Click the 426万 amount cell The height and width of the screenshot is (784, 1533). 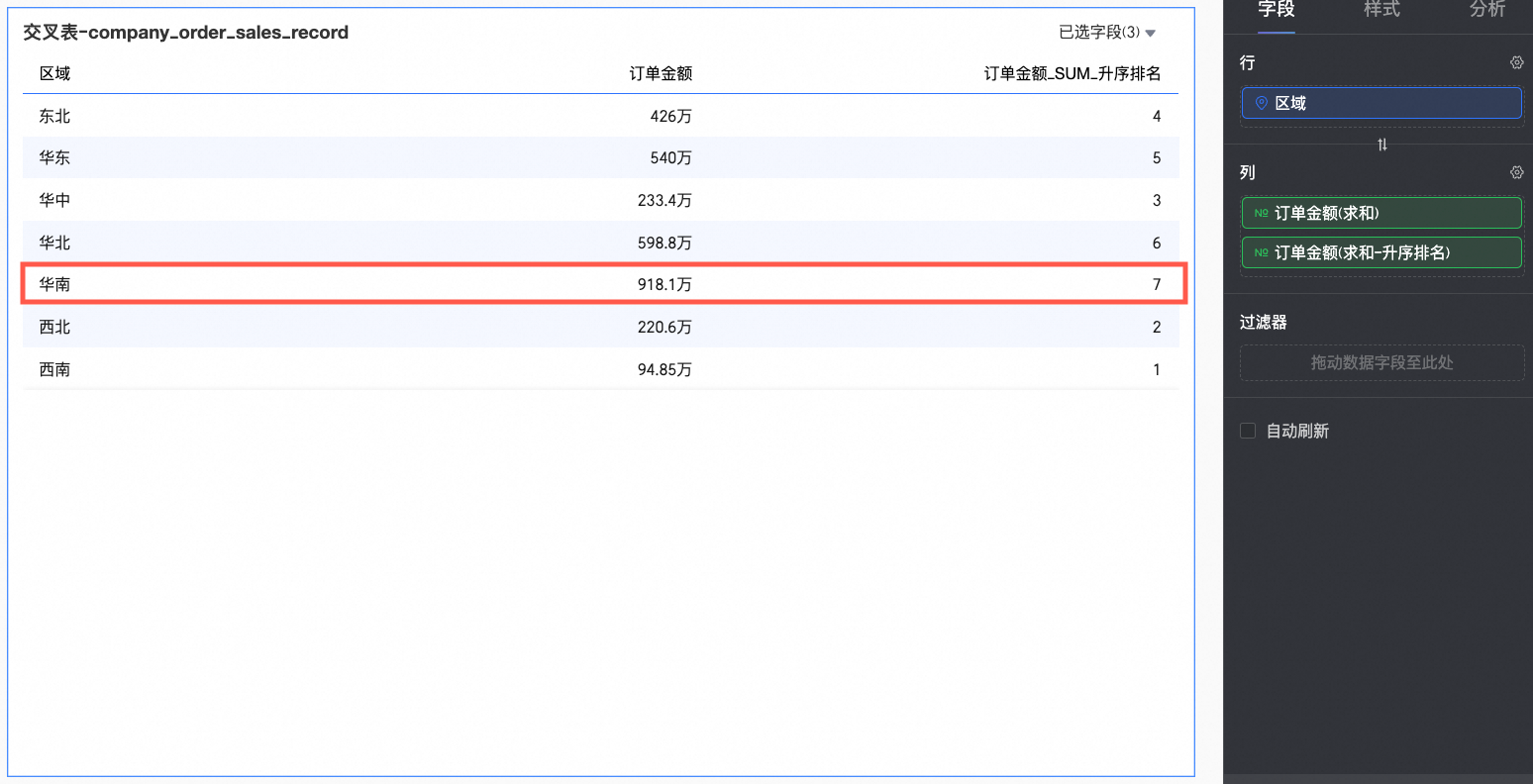tap(670, 116)
